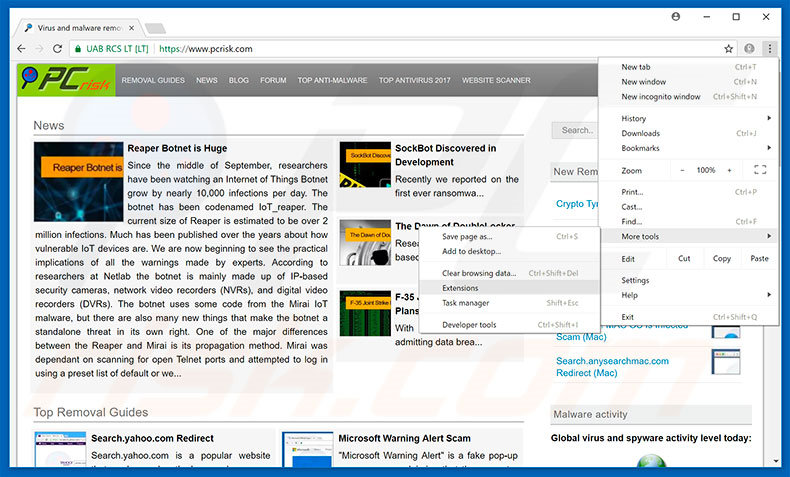Bookmark this page with the star icon
The height and width of the screenshot is (477, 790).
(x=729, y=49)
